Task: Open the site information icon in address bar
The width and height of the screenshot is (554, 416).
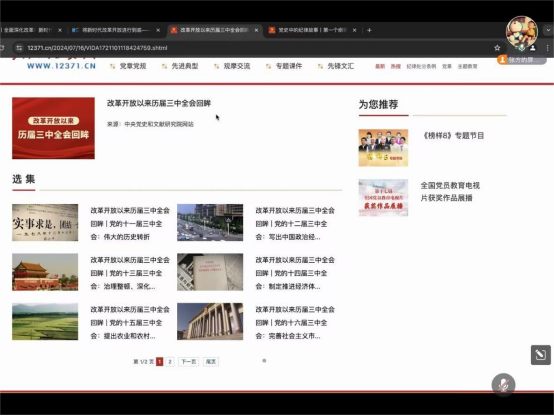Action: click(x=19, y=48)
